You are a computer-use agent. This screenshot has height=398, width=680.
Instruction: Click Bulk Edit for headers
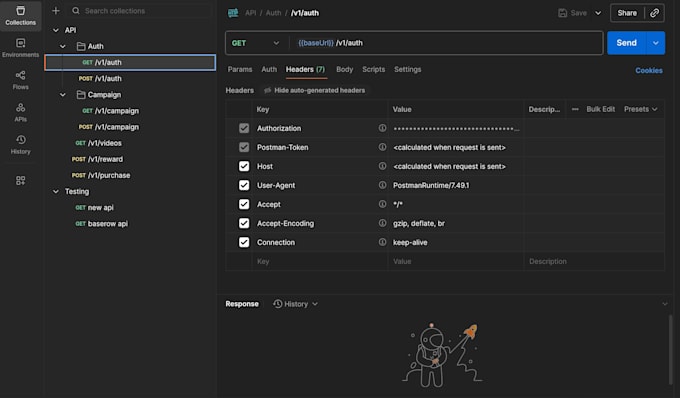coord(601,109)
